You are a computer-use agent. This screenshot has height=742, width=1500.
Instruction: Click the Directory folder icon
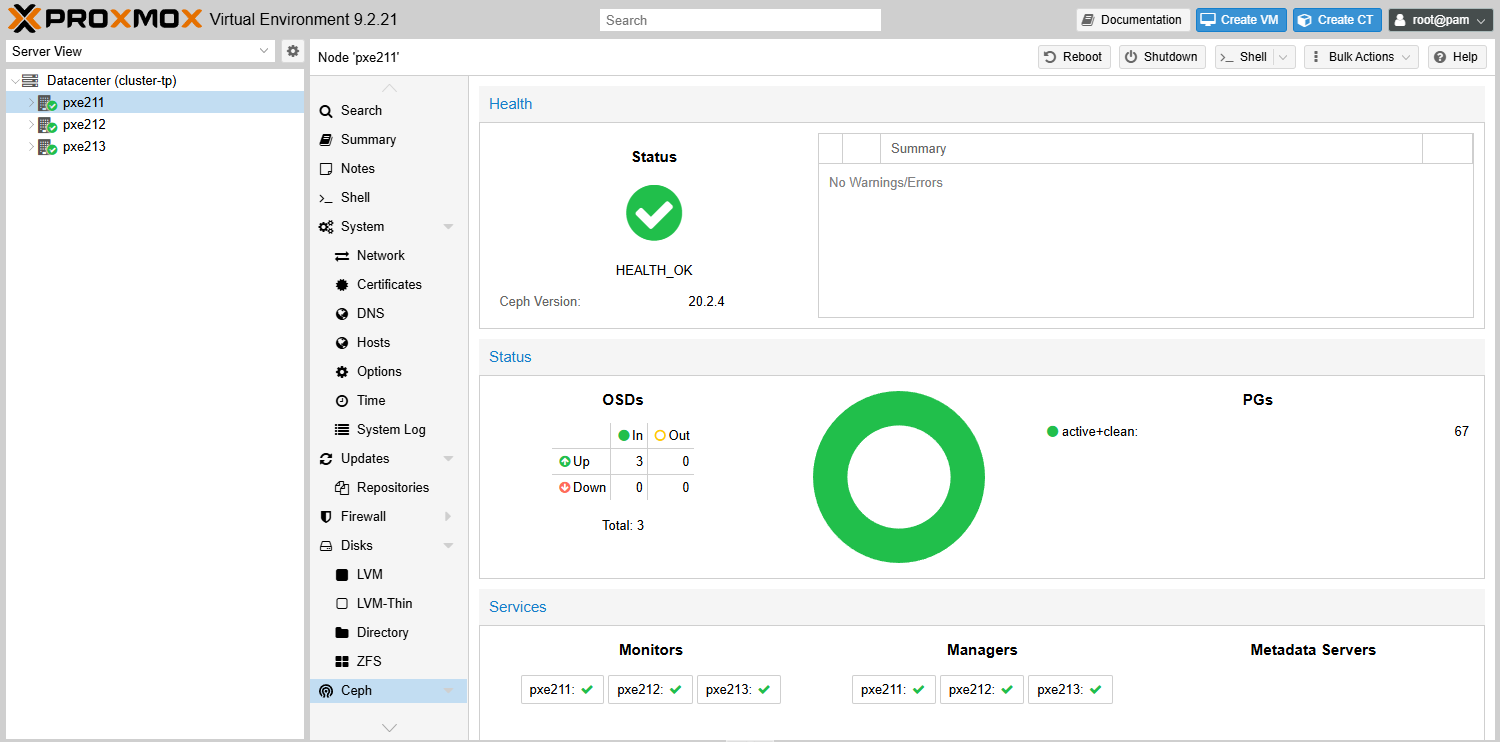tap(342, 633)
